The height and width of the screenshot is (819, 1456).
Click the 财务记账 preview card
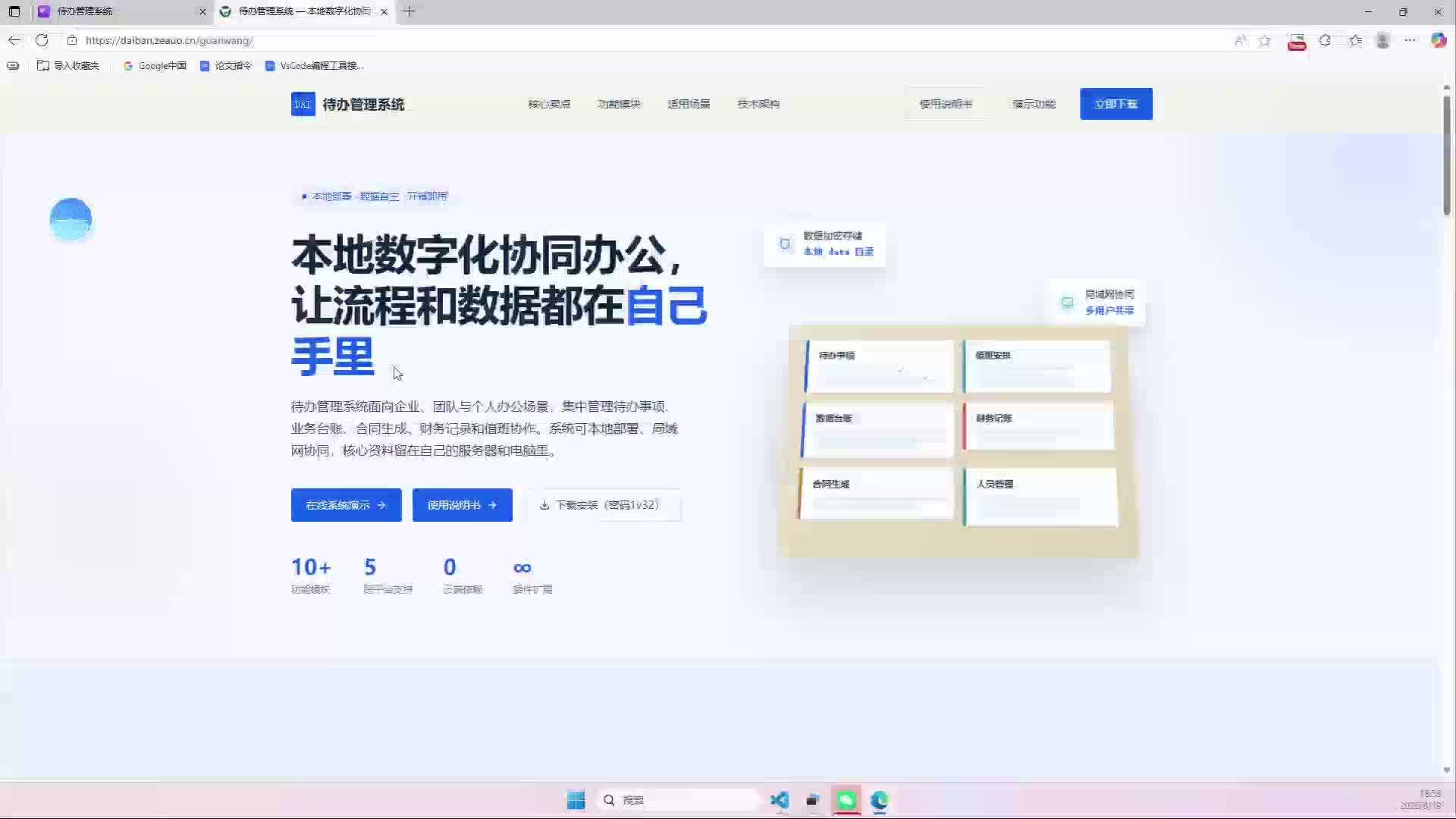click(x=1039, y=426)
